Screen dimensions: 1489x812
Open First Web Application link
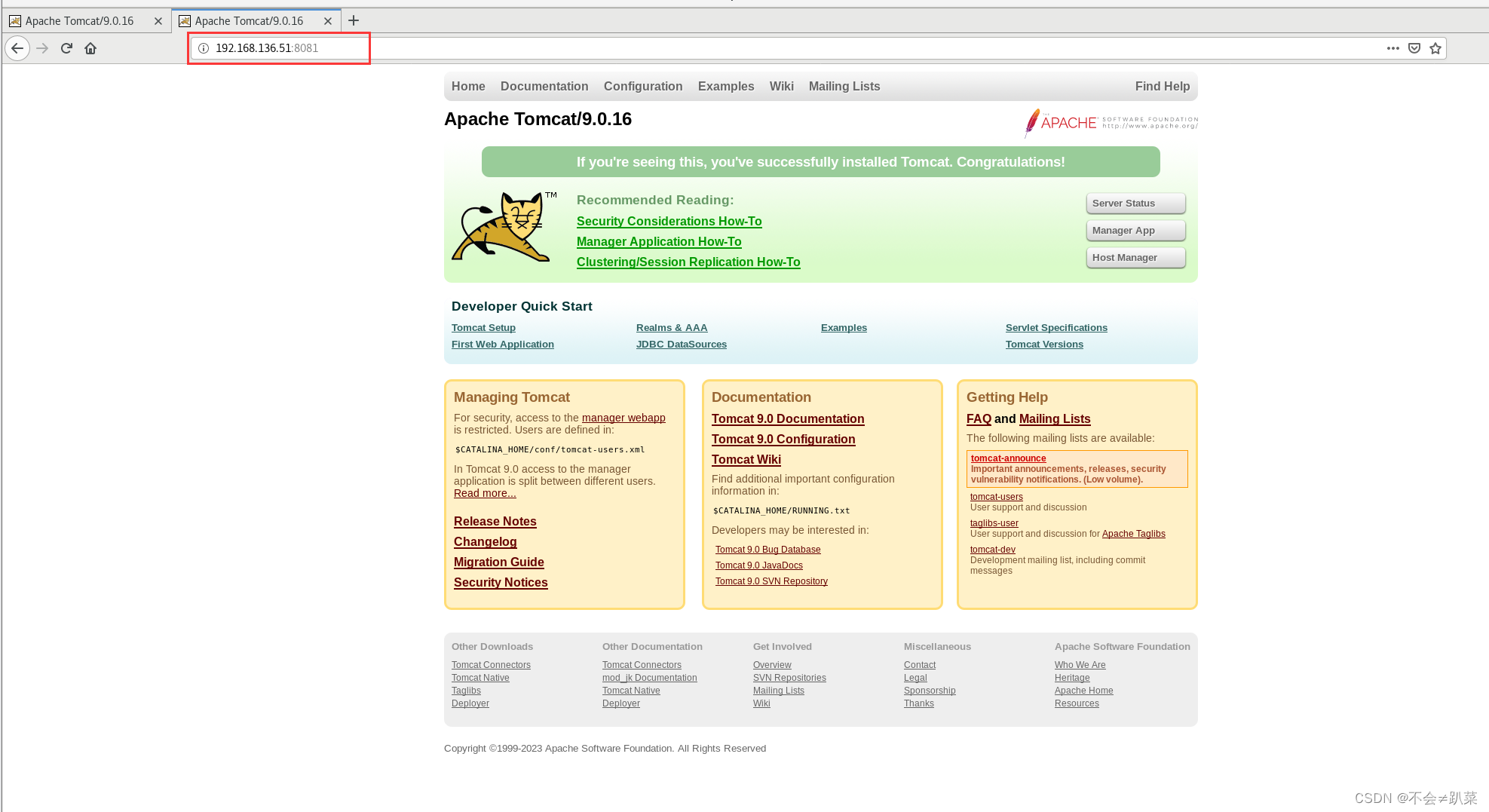tap(503, 344)
